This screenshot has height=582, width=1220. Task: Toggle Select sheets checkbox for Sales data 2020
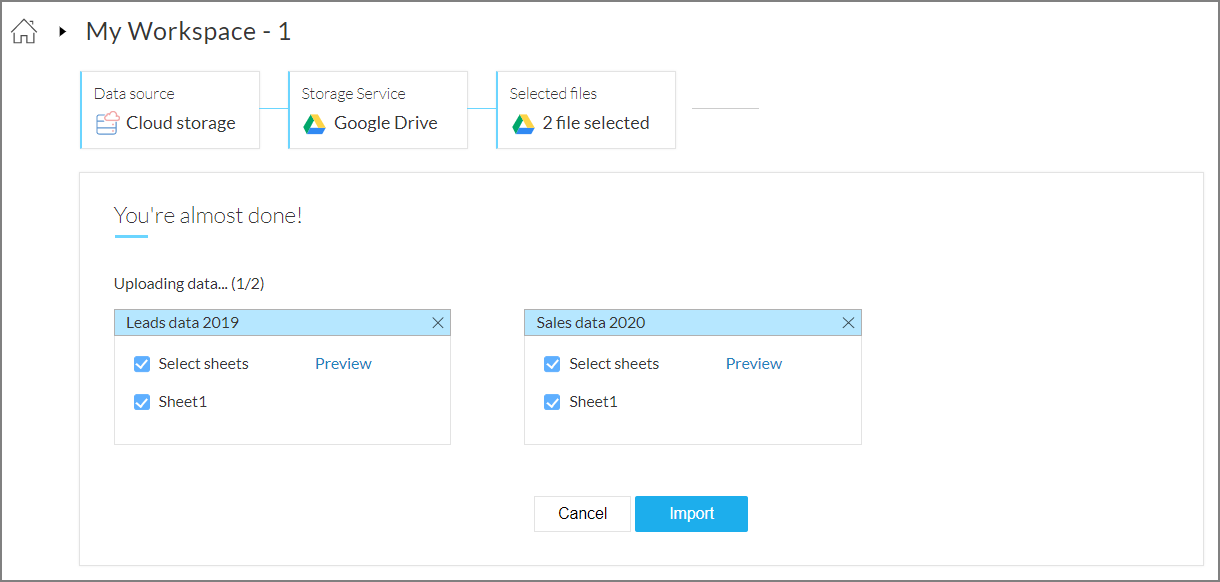[x=552, y=364]
